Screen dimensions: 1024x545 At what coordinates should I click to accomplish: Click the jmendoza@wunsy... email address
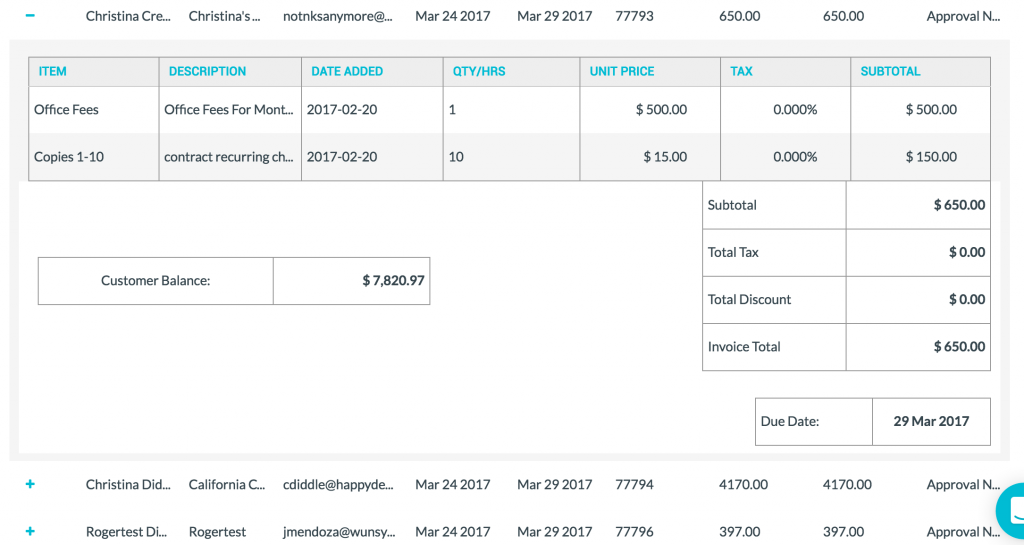tap(338, 531)
